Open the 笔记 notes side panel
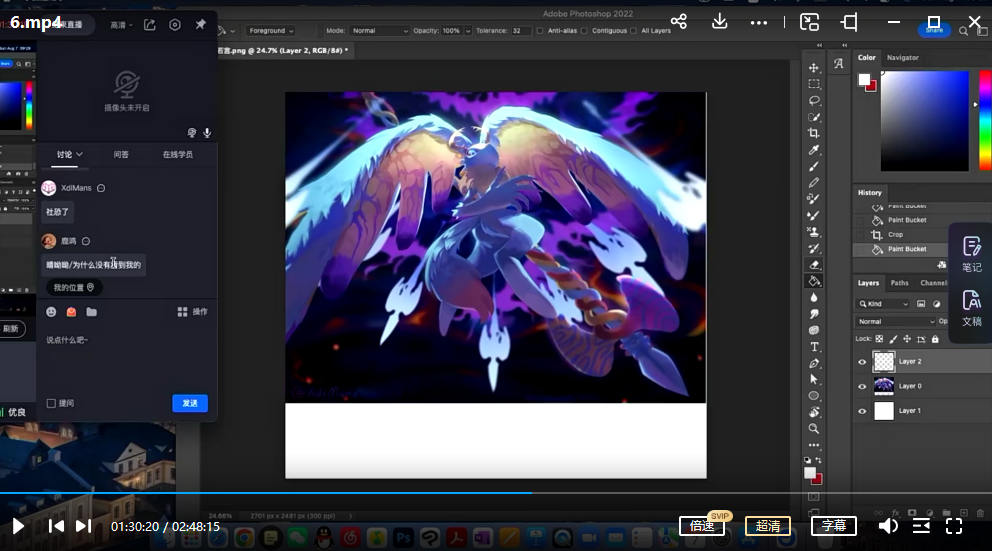The height and width of the screenshot is (551, 992). [x=971, y=253]
